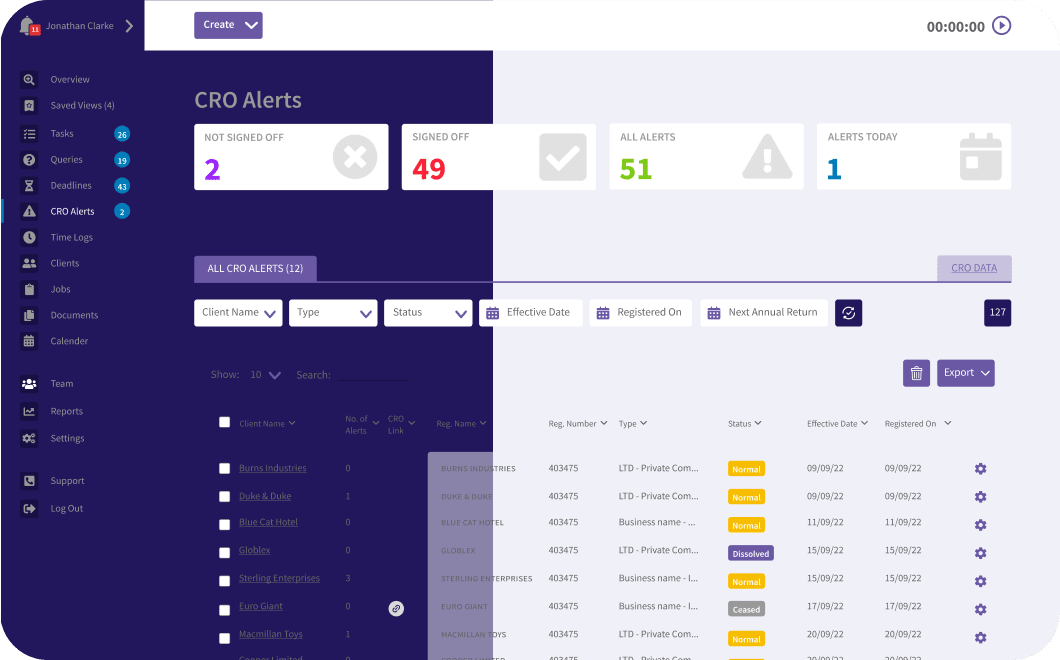Pick an Effective Date filter

click(x=531, y=313)
